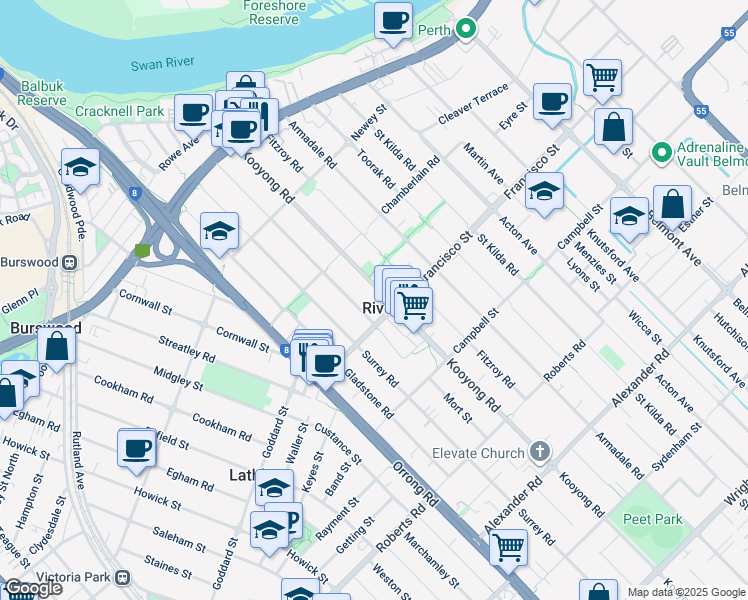Select the Burswood station text label
Screen dimensions: 748x600
pyautogui.click(x=30, y=262)
